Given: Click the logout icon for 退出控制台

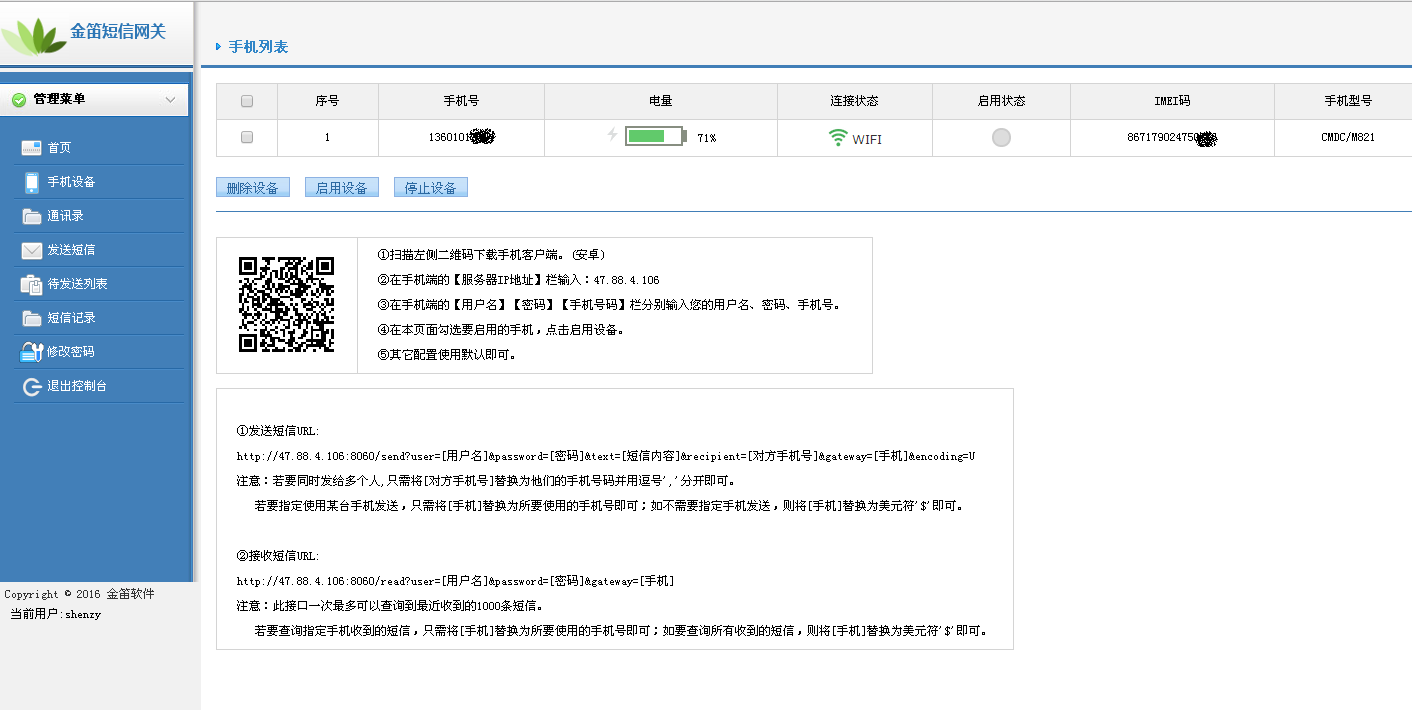Looking at the screenshot, I should pyautogui.click(x=31, y=386).
